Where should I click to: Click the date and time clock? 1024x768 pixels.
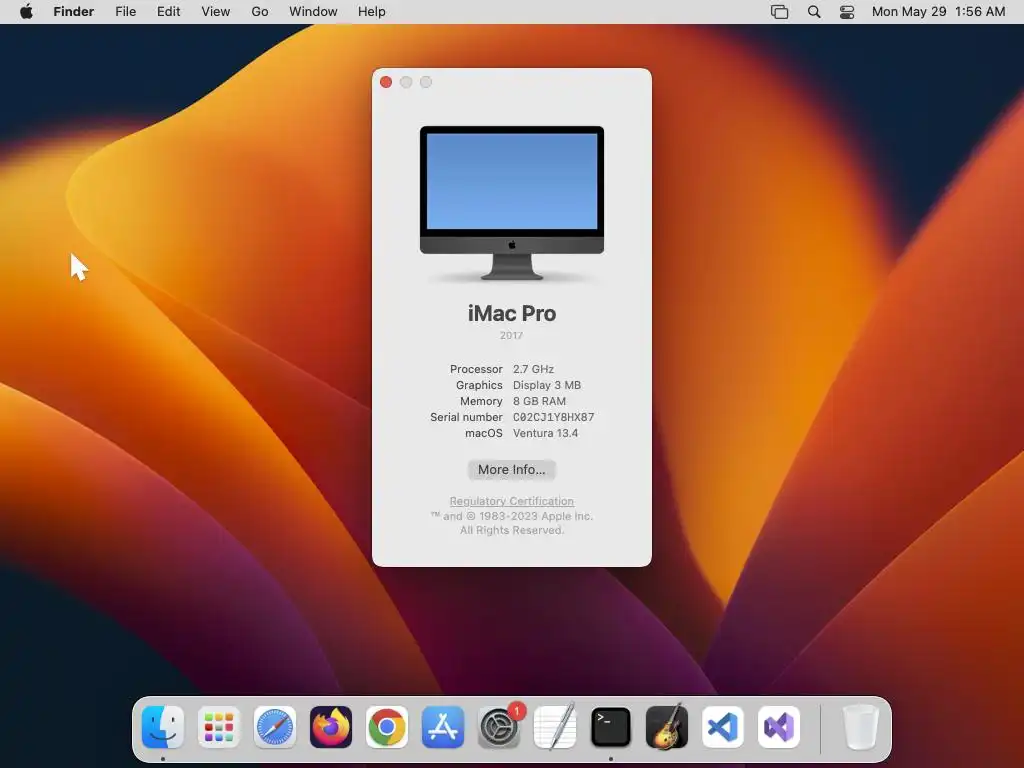click(938, 12)
